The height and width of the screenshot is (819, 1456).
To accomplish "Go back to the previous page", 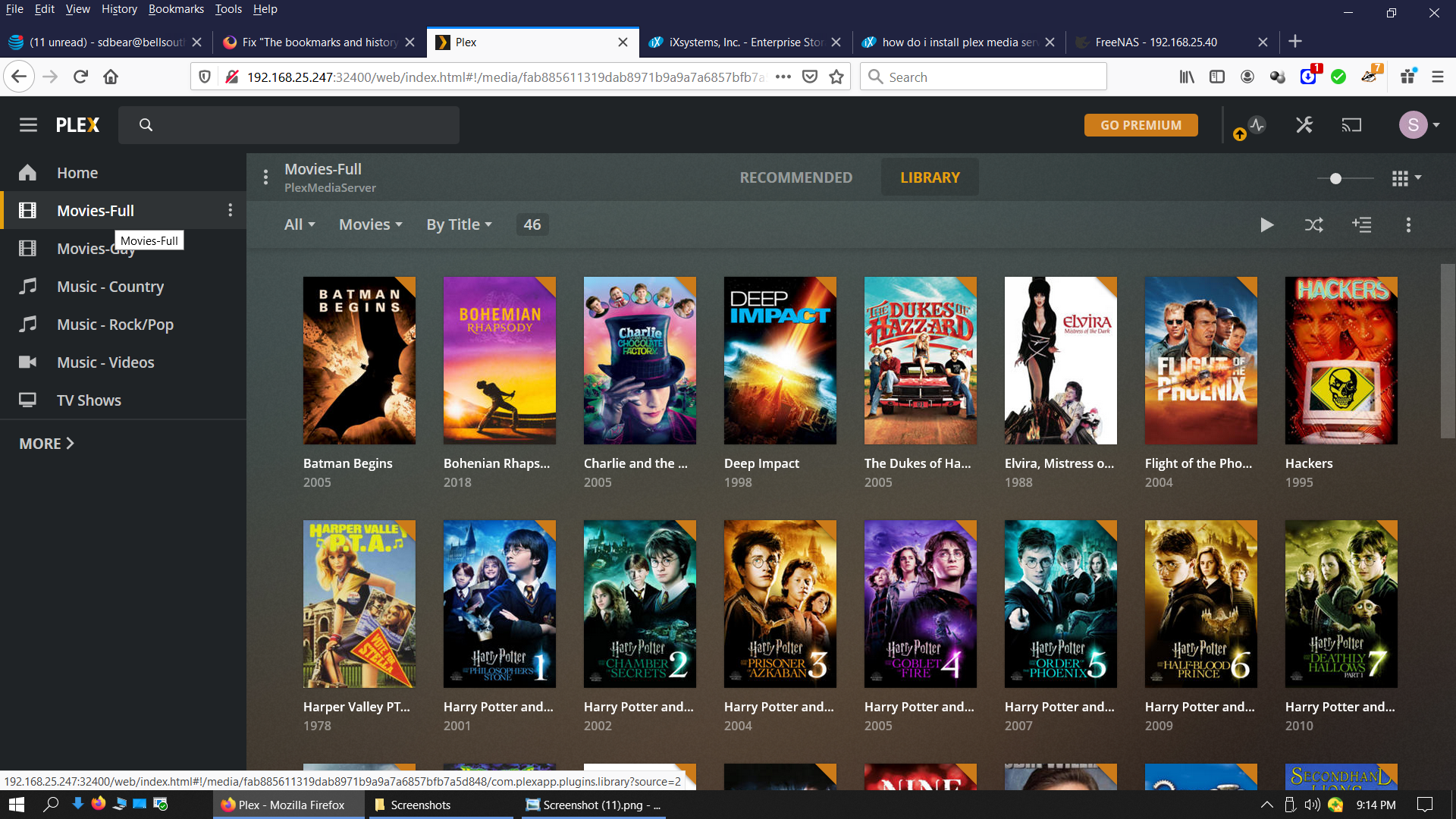I will coord(19,77).
